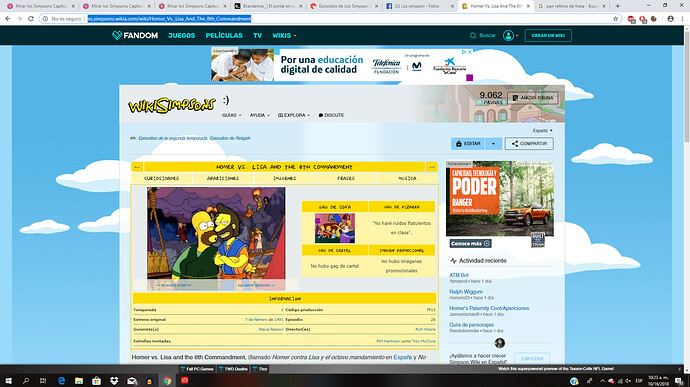The width and height of the screenshot is (690, 387).
Task: Open TV in the Fandom navigation
Action: point(257,35)
